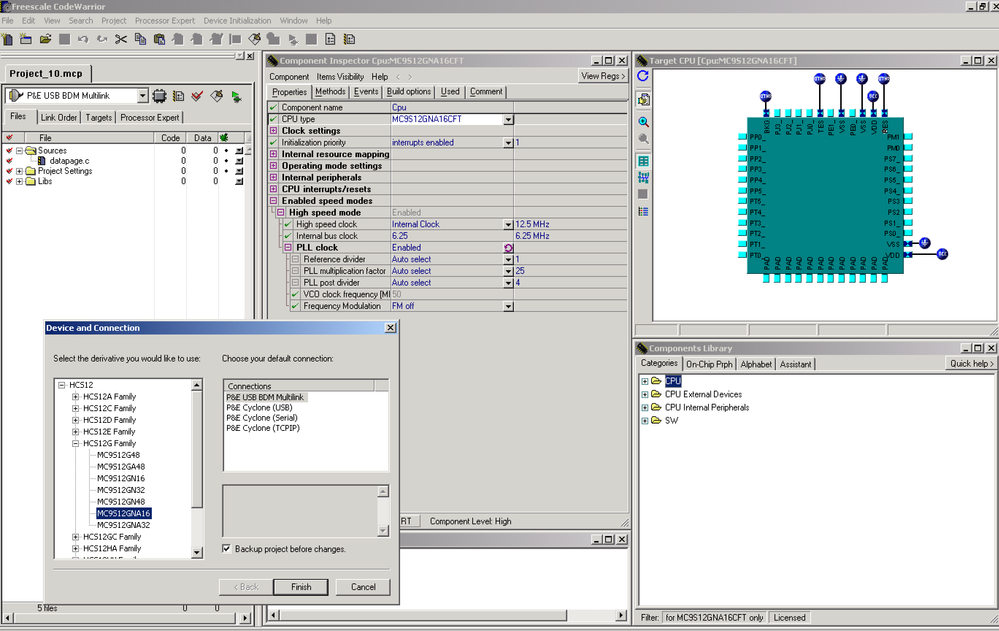The width and height of the screenshot is (999, 631).
Task: Click derivative tree scrollbar down arrow
Action: coord(197,553)
